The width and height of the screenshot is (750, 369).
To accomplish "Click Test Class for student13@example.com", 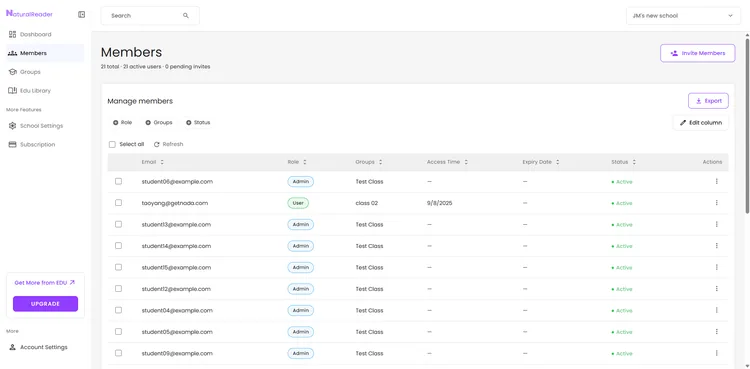I will click(369, 224).
